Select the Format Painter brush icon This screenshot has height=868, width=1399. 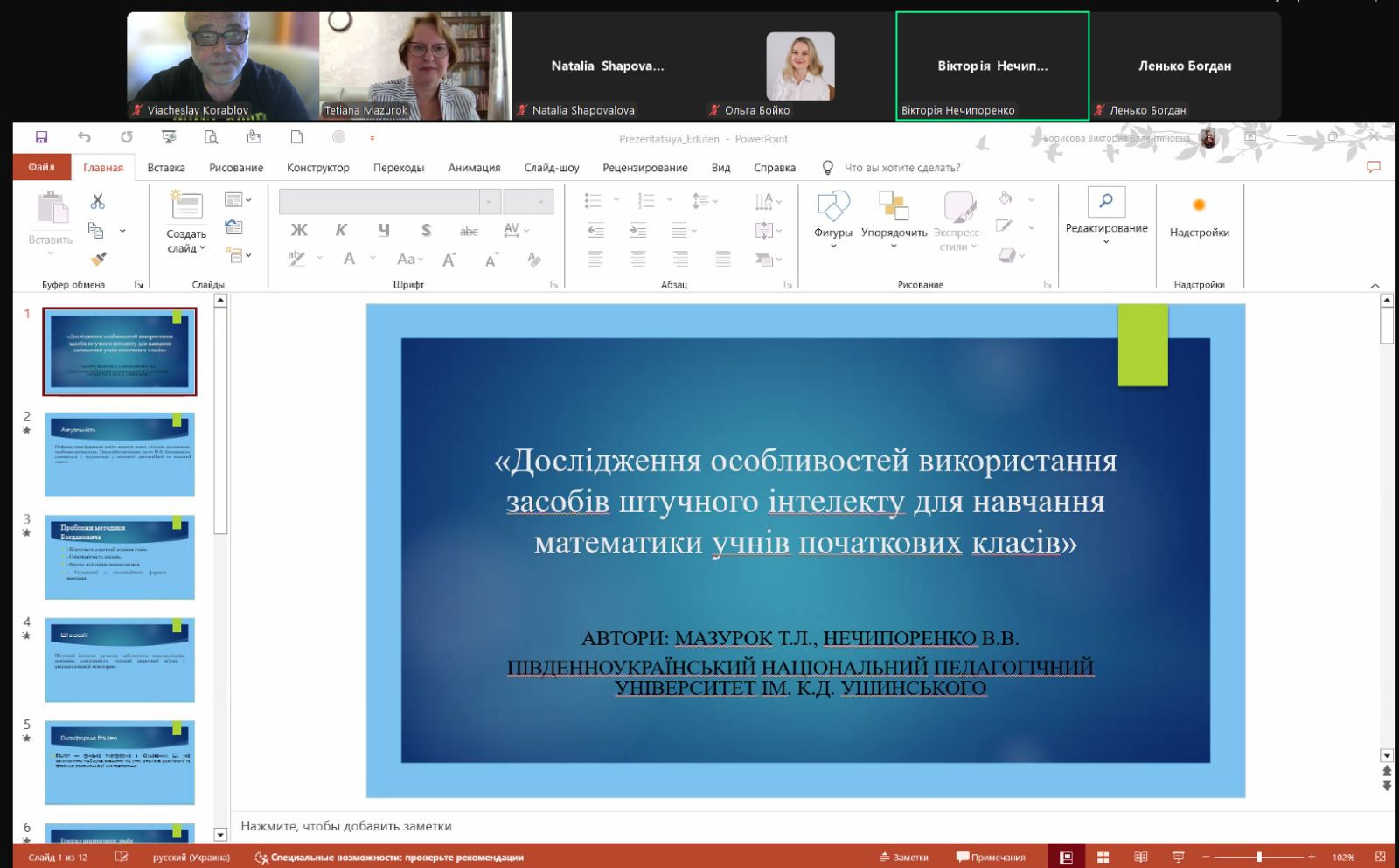pyautogui.click(x=98, y=259)
